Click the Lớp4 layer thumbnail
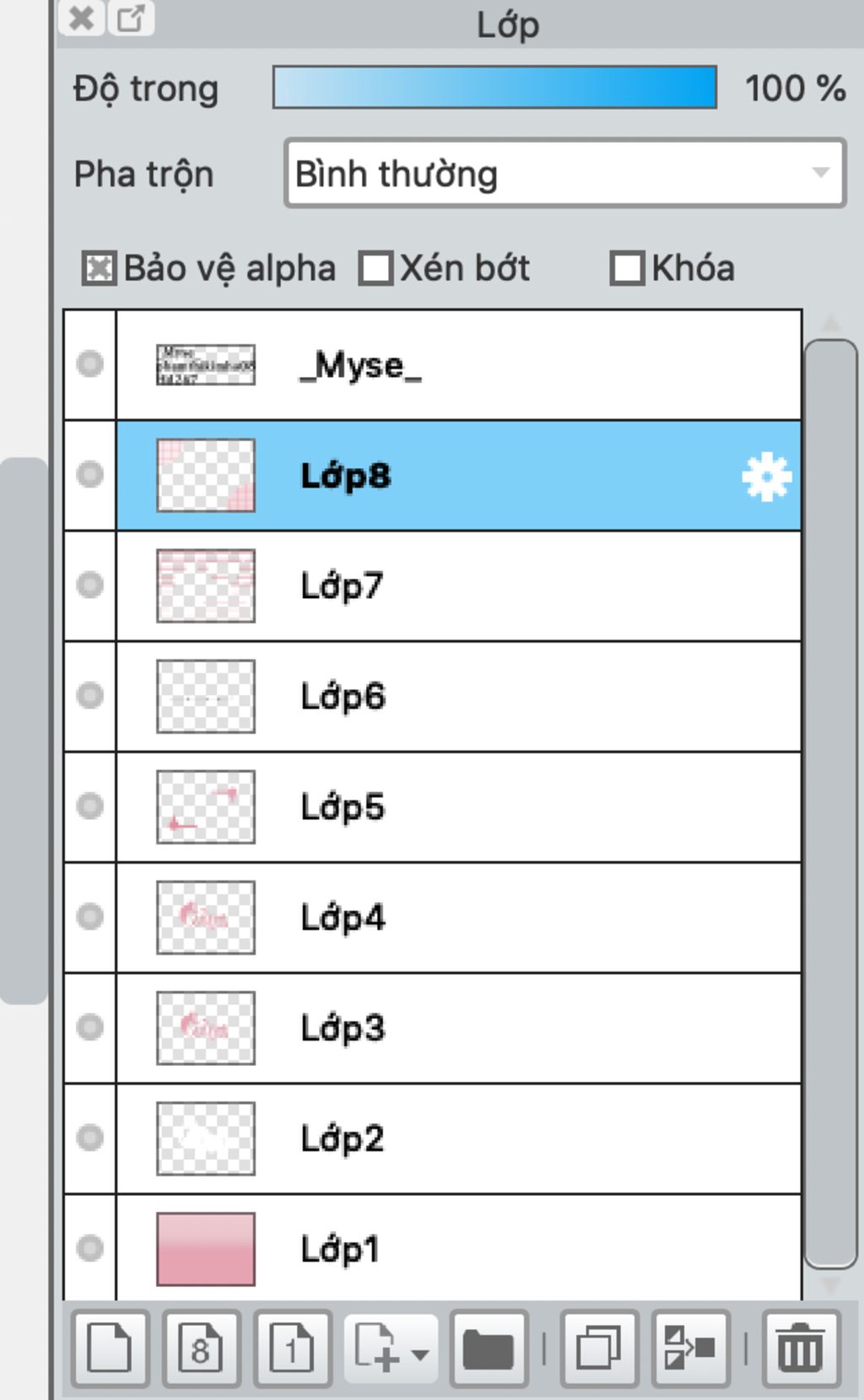The image size is (864, 1400). 206,918
